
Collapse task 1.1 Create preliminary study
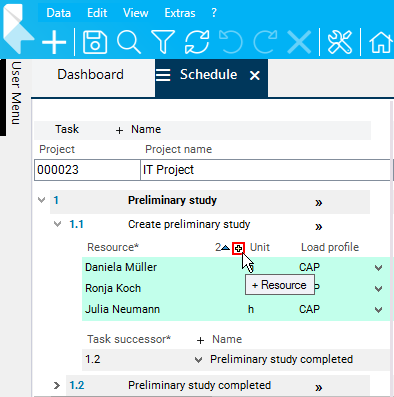[58, 224]
